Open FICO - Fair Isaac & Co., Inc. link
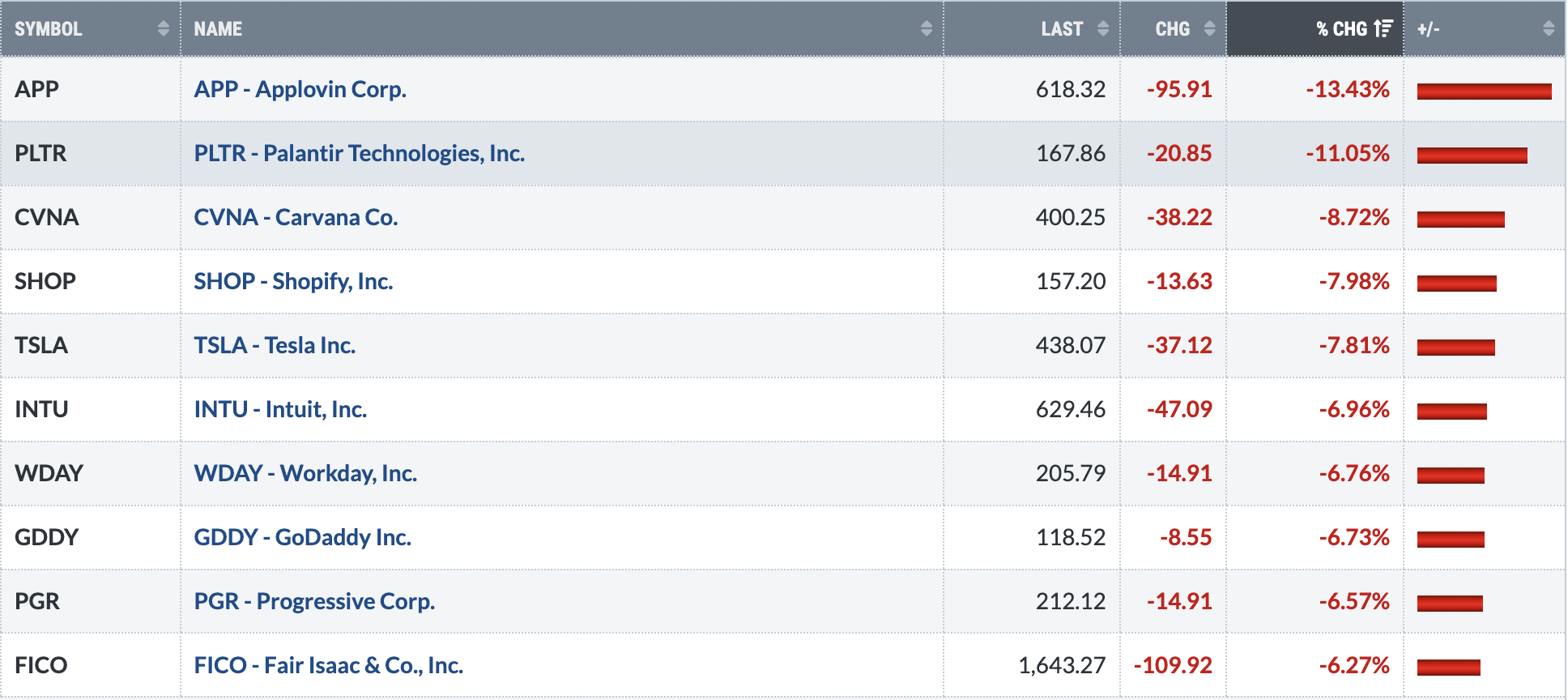 (328, 665)
